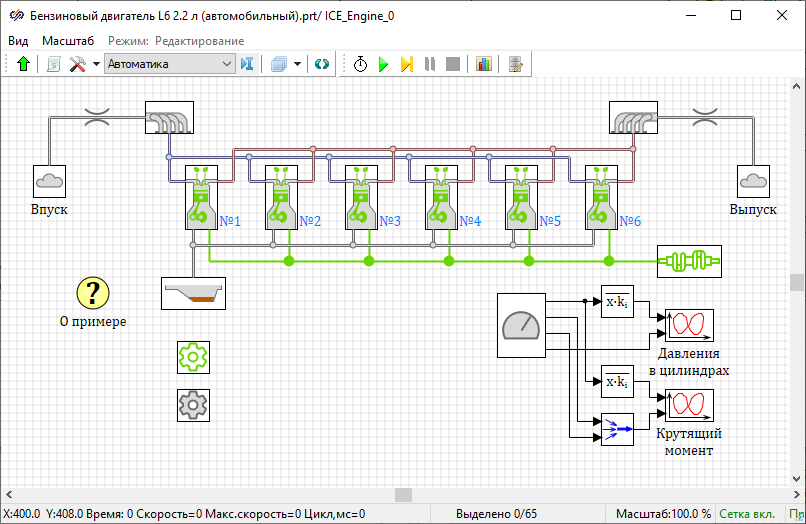
Task: Select the gray gear block
Action: 192,404
